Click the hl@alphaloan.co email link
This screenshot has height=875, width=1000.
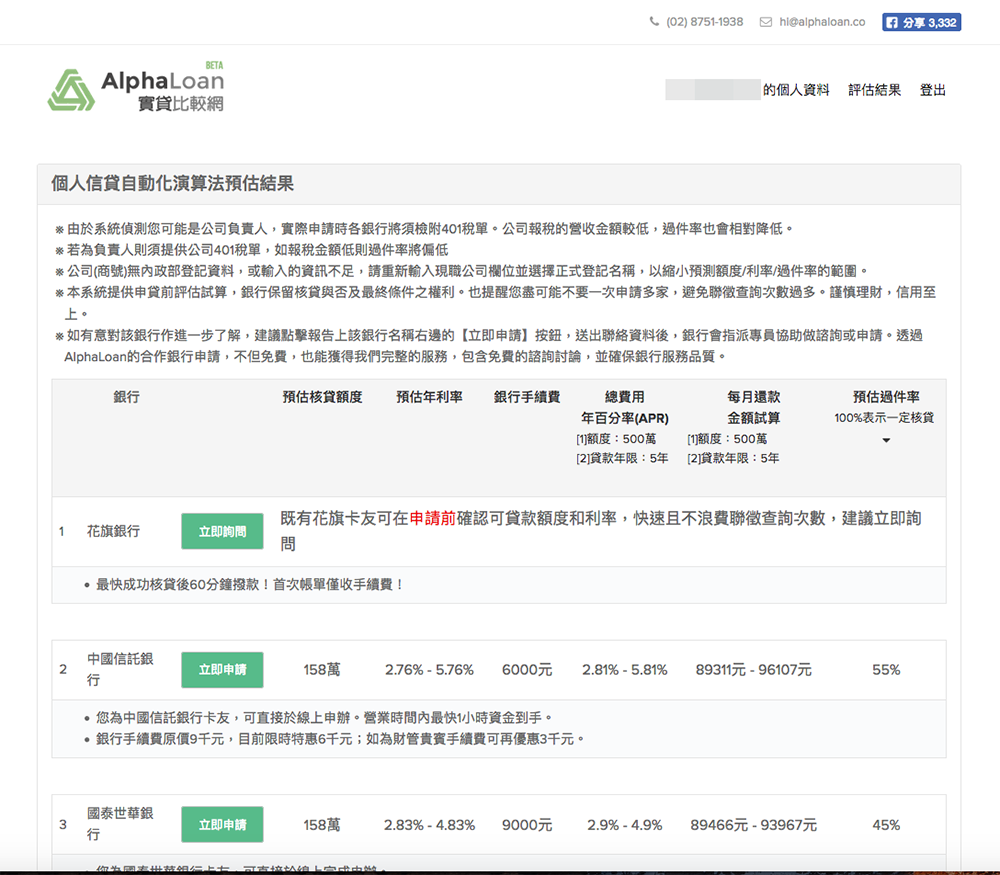coord(822,22)
